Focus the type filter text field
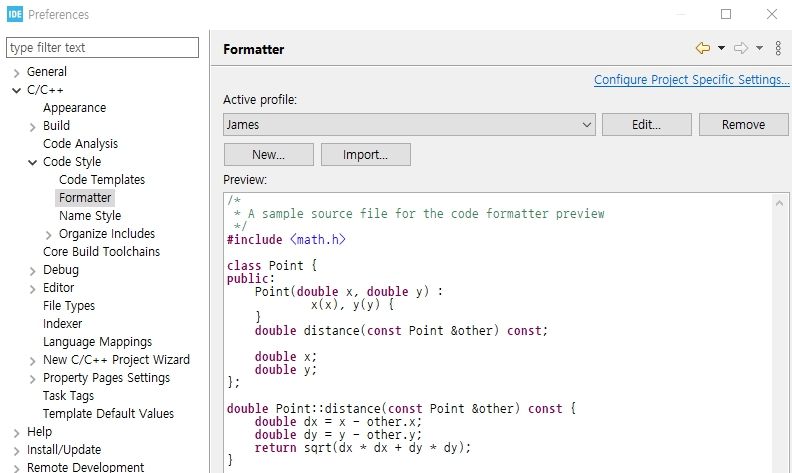The height and width of the screenshot is (473, 792). (x=103, y=47)
